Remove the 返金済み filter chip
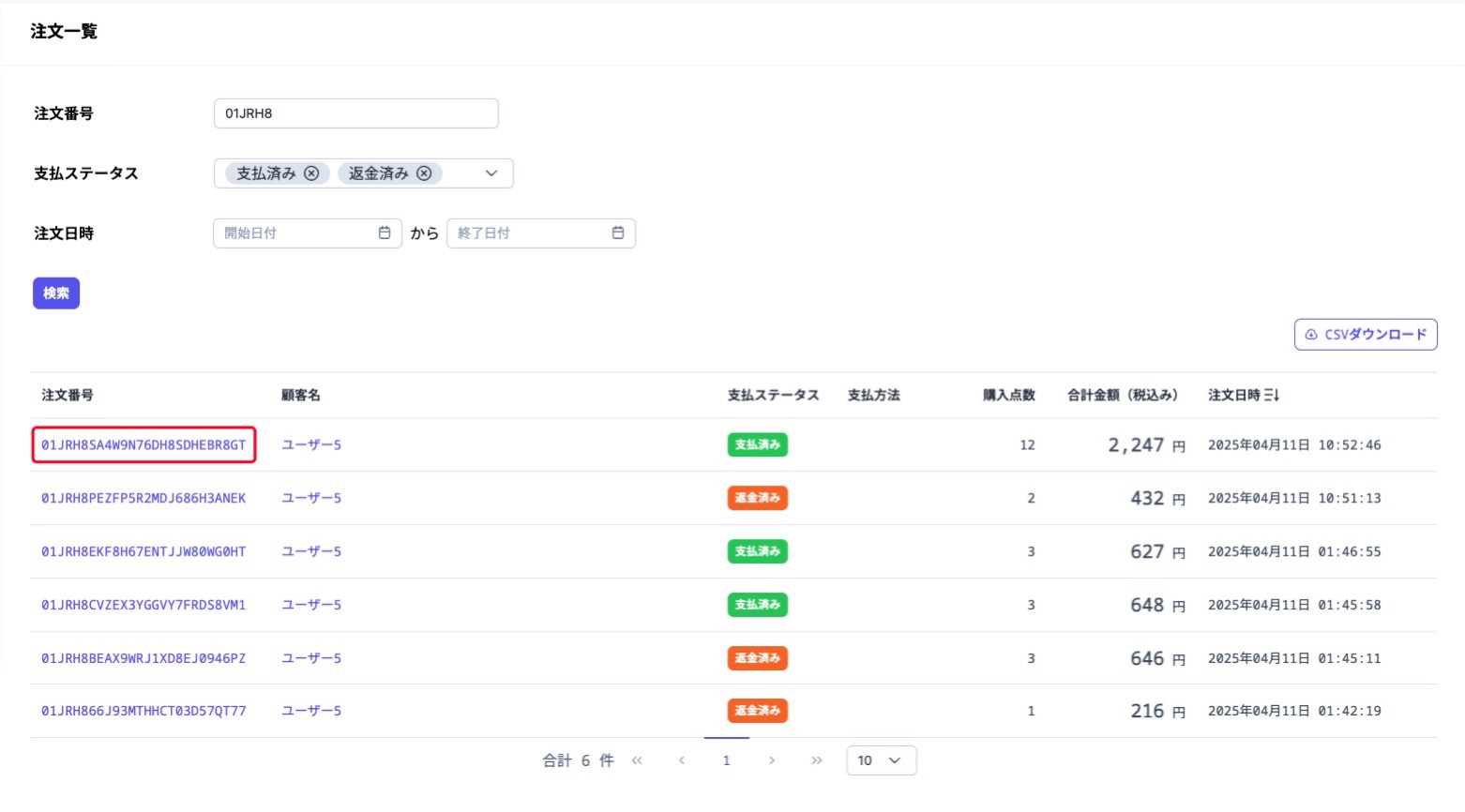This screenshot has width=1465, height=812. click(424, 173)
